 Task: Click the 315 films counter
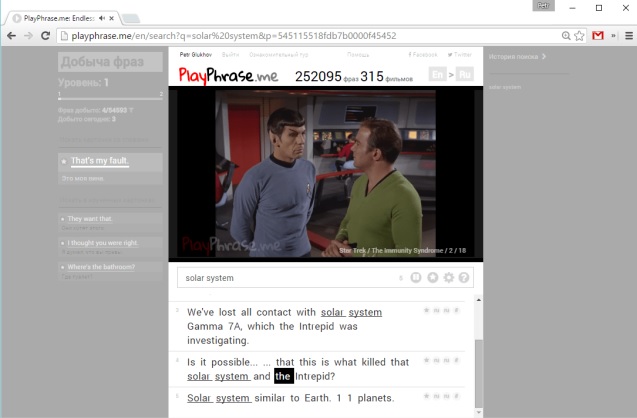coord(372,76)
